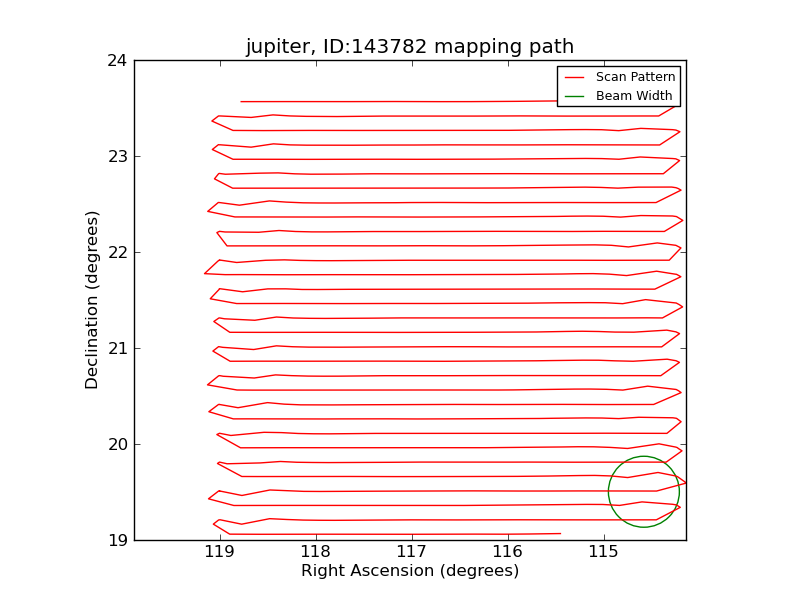
Task: Click the 117 tick label on x-axis
Action: pyautogui.click(x=411, y=552)
